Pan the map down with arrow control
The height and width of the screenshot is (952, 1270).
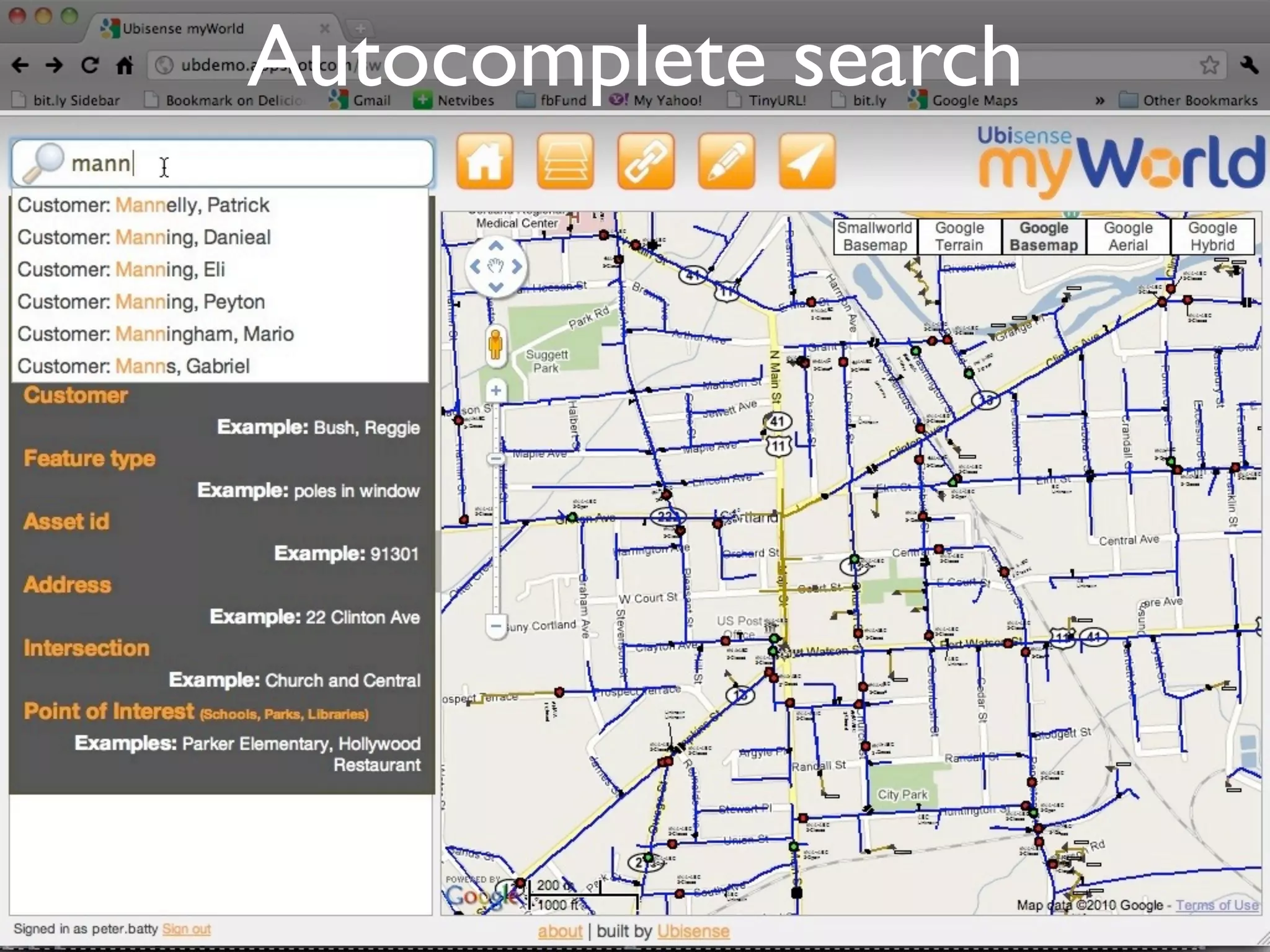(x=495, y=287)
